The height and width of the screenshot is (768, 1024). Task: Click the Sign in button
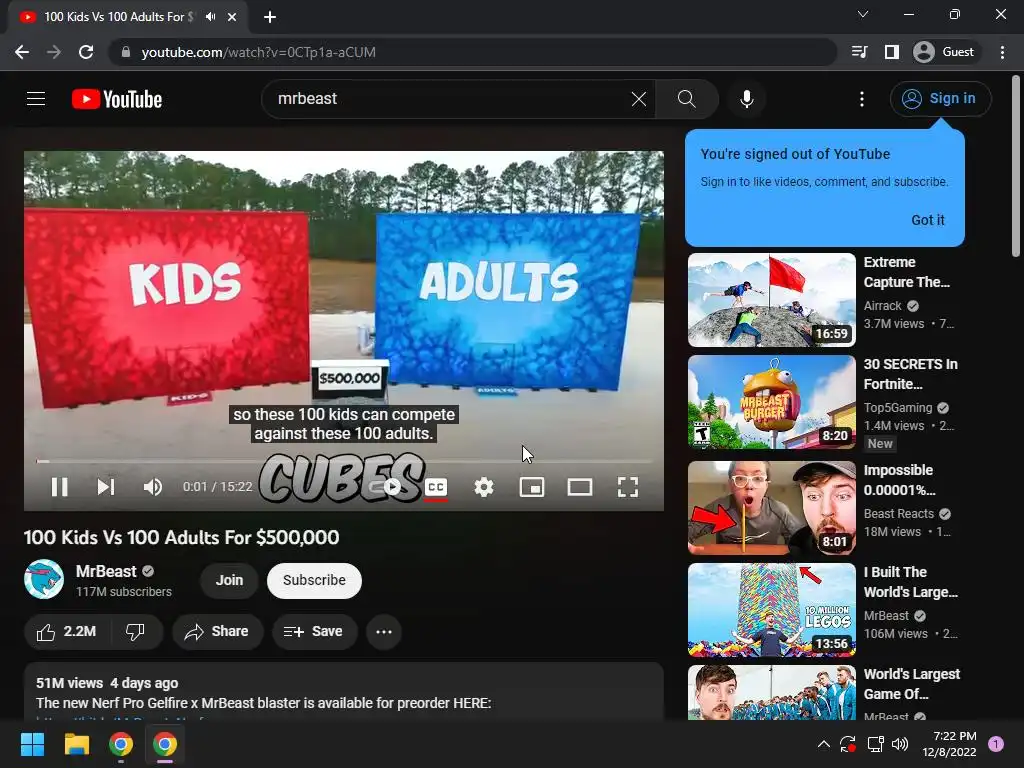(940, 99)
